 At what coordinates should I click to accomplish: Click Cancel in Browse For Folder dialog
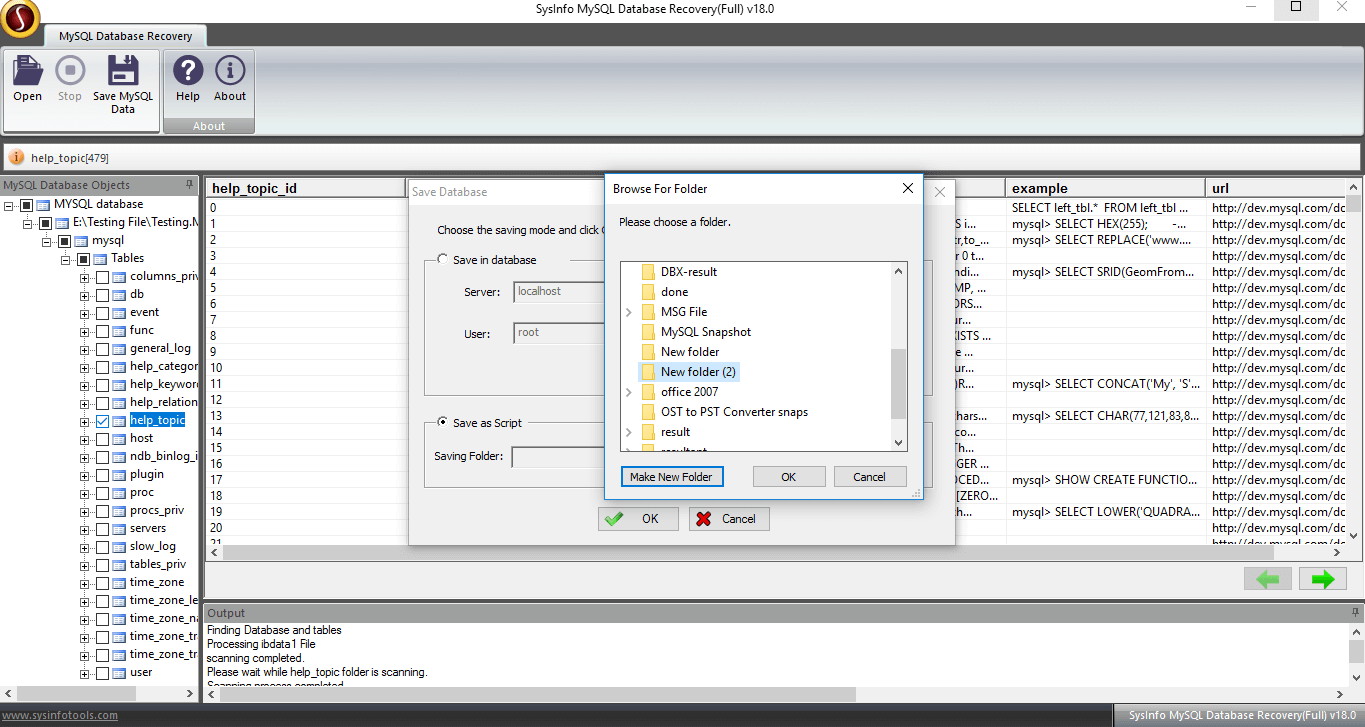[869, 477]
